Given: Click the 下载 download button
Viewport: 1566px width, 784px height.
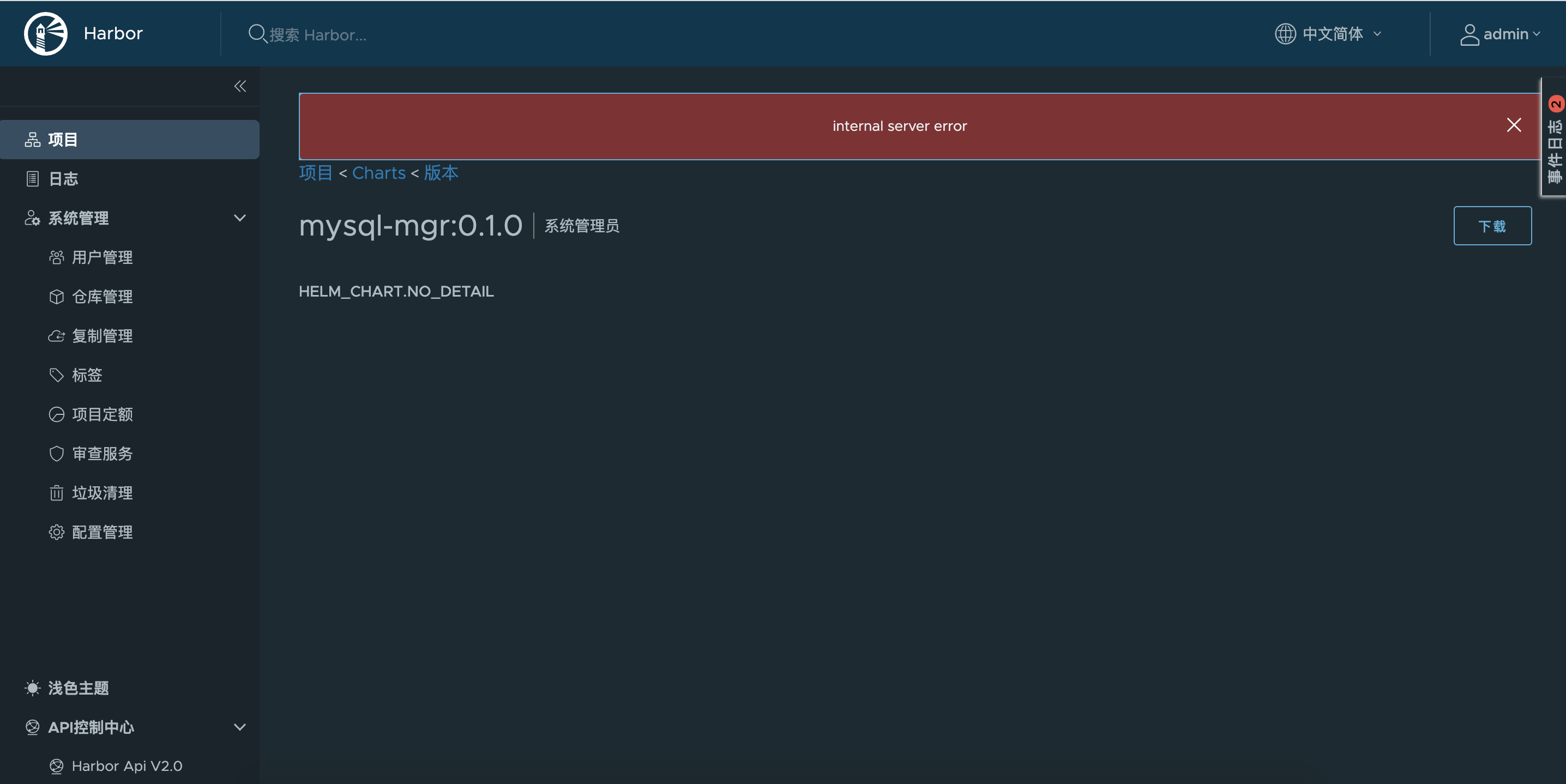Looking at the screenshot, I should click(1492, 226).
